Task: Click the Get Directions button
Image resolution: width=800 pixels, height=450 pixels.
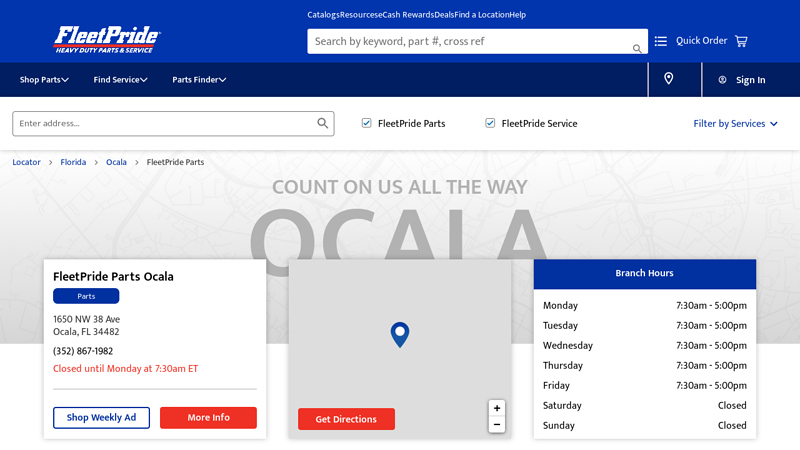Action: 346,419
